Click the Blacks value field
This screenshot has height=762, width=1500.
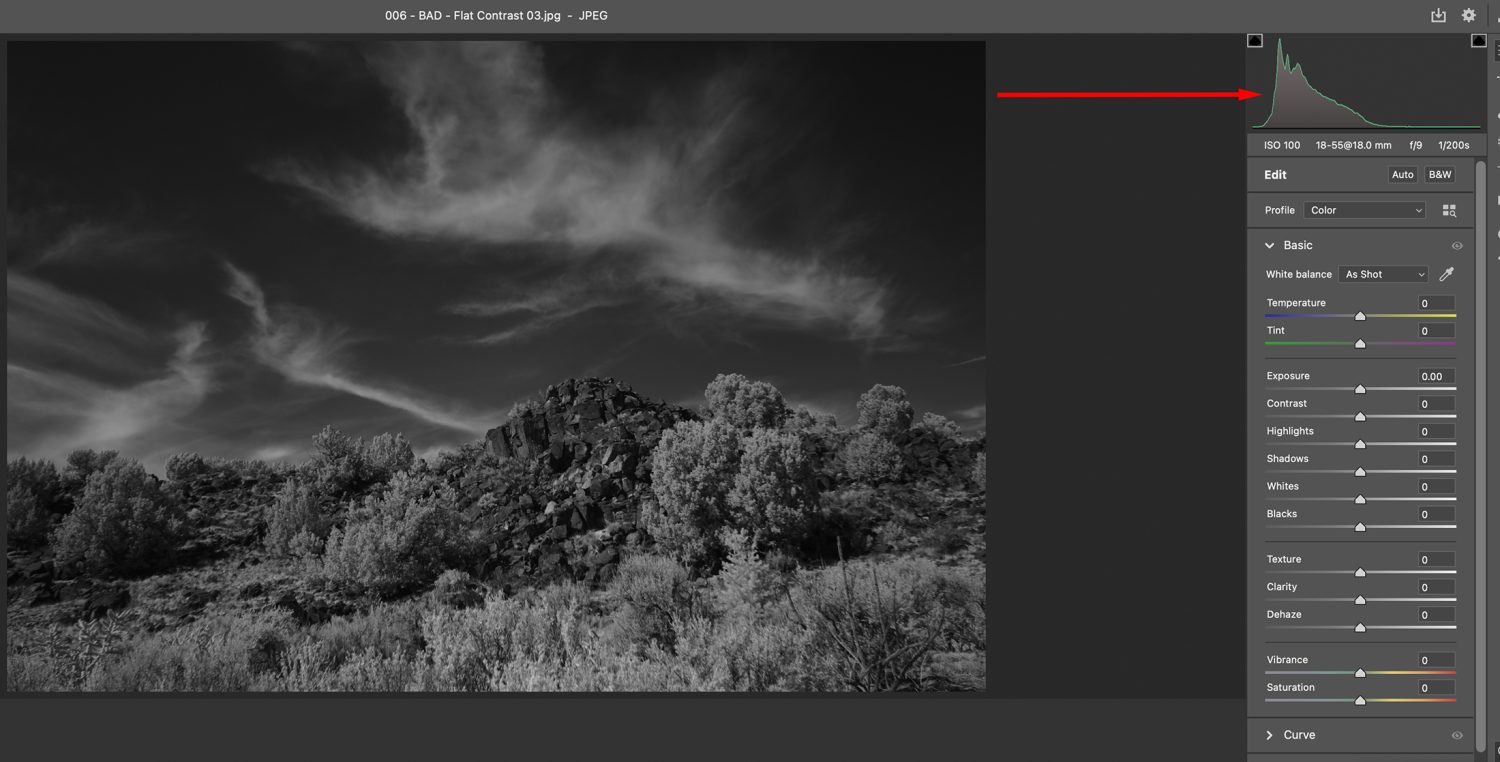(x=1436, y=514)
